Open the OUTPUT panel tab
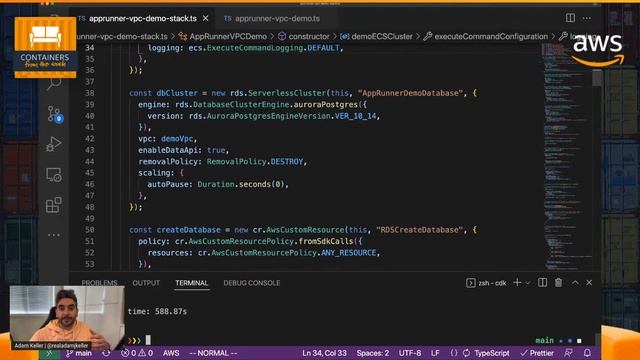640x360 pixels. coord(146,283)
